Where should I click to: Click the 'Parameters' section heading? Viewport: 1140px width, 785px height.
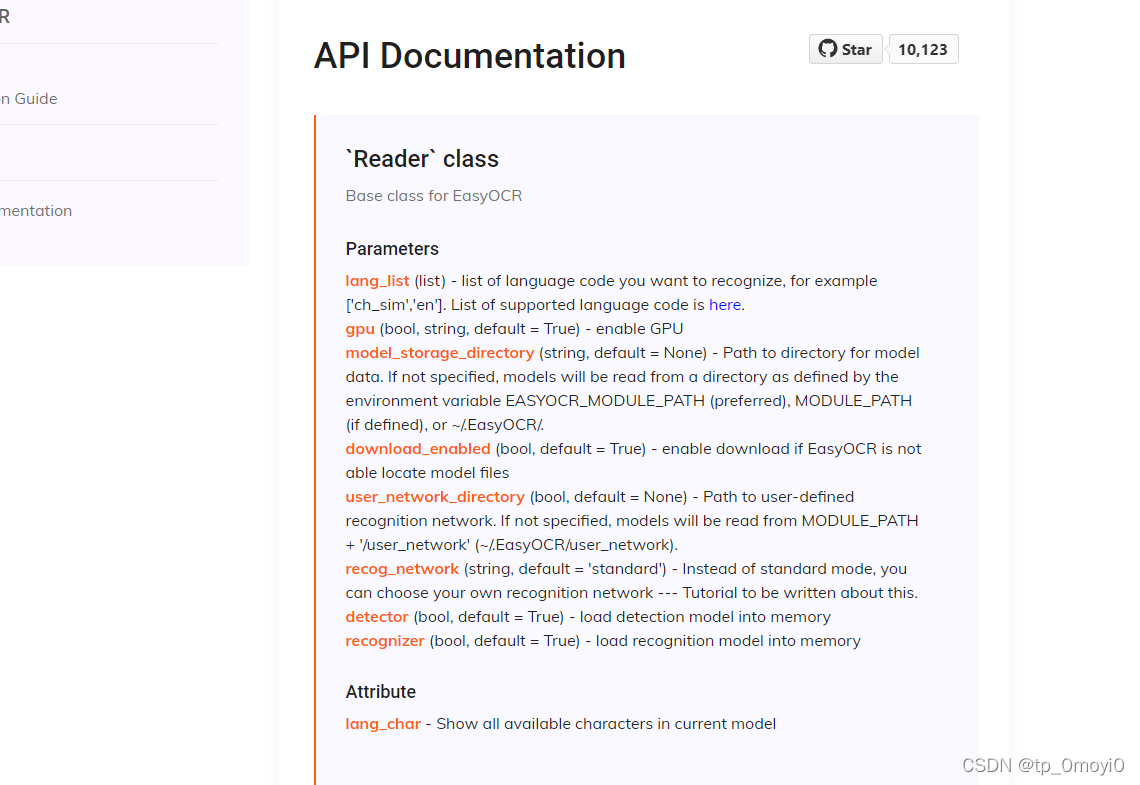point(392,249)
